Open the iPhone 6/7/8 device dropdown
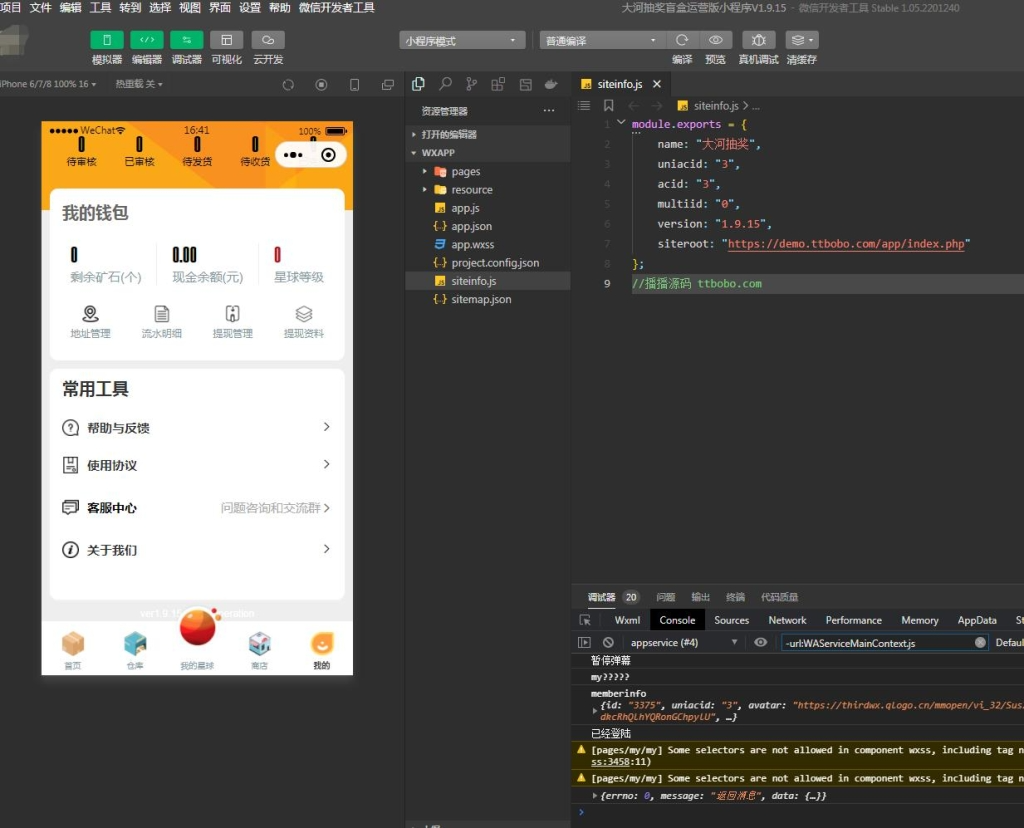The width and height of the screenshot is (1024, 828). point(48,84)
